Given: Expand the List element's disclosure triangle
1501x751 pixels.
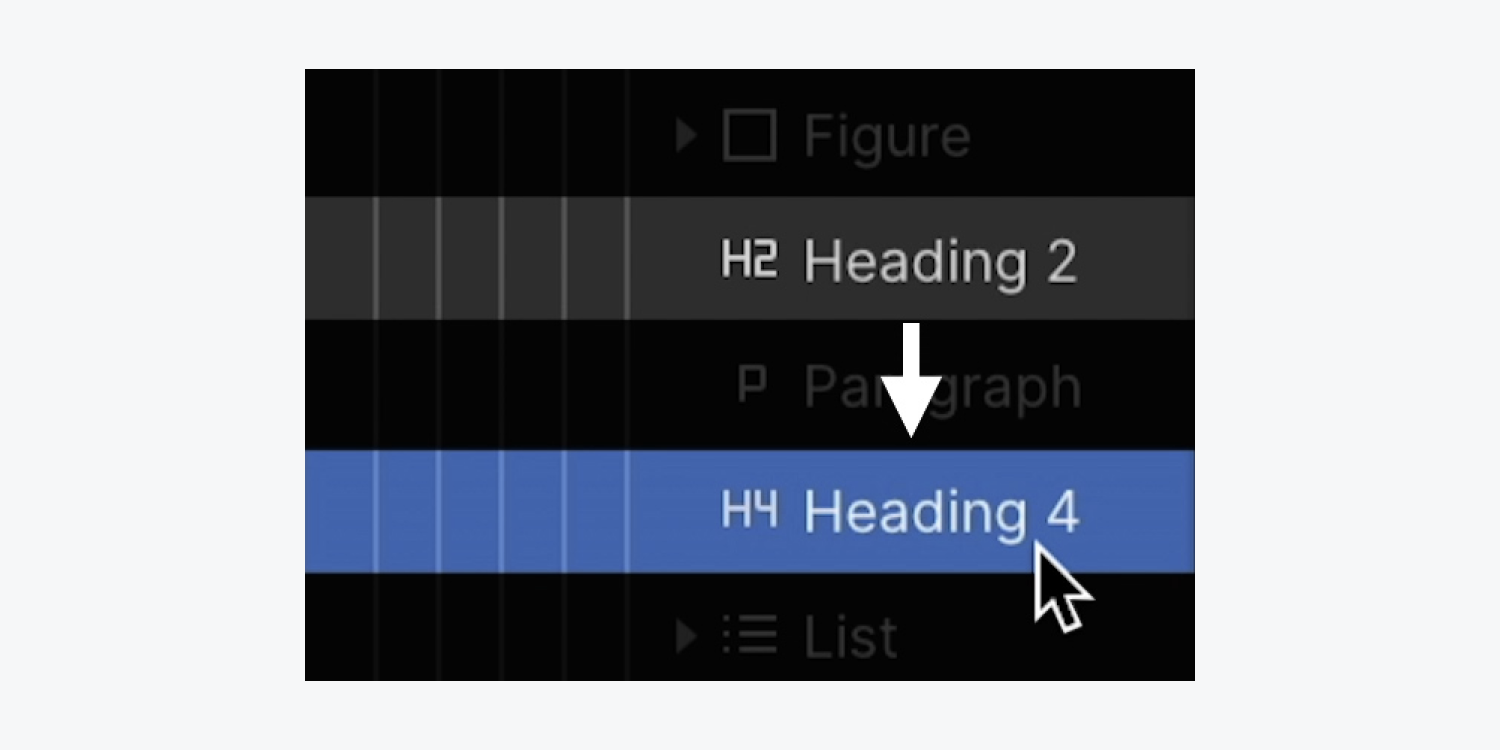Looking at the screenshot, I should point(685,635).
